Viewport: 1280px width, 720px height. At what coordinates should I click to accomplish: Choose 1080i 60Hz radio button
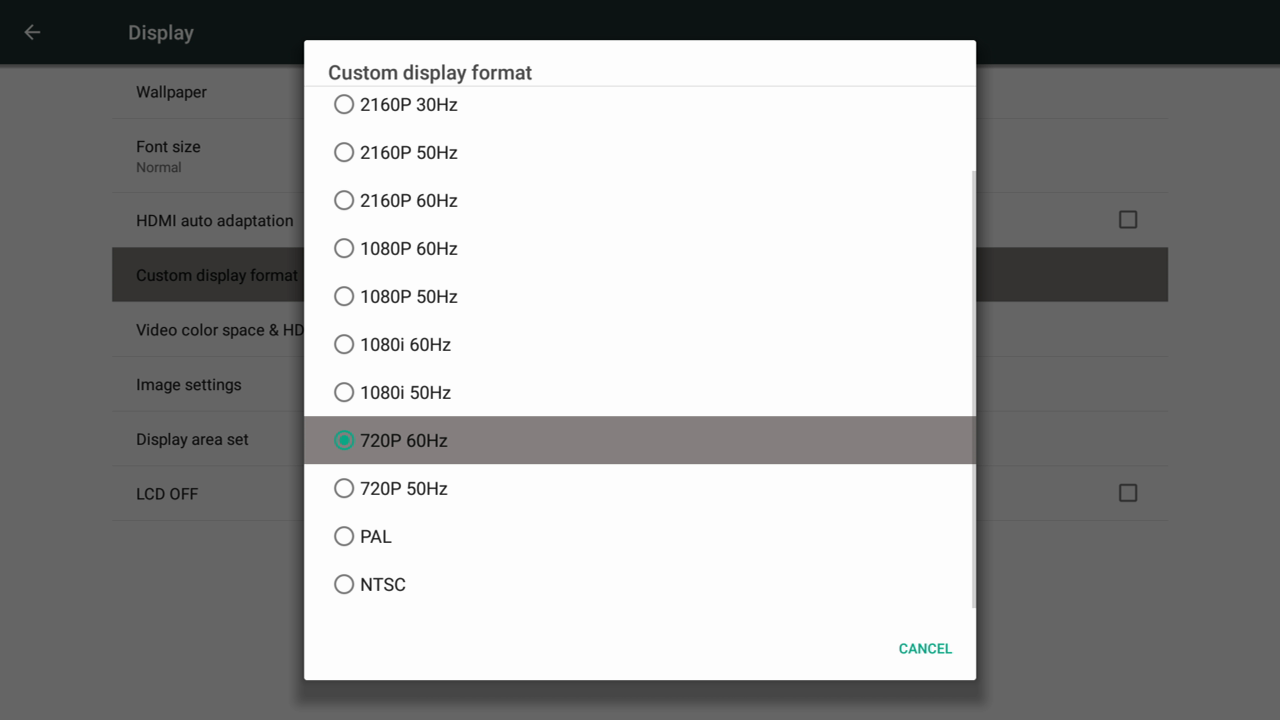coord(344,344)
